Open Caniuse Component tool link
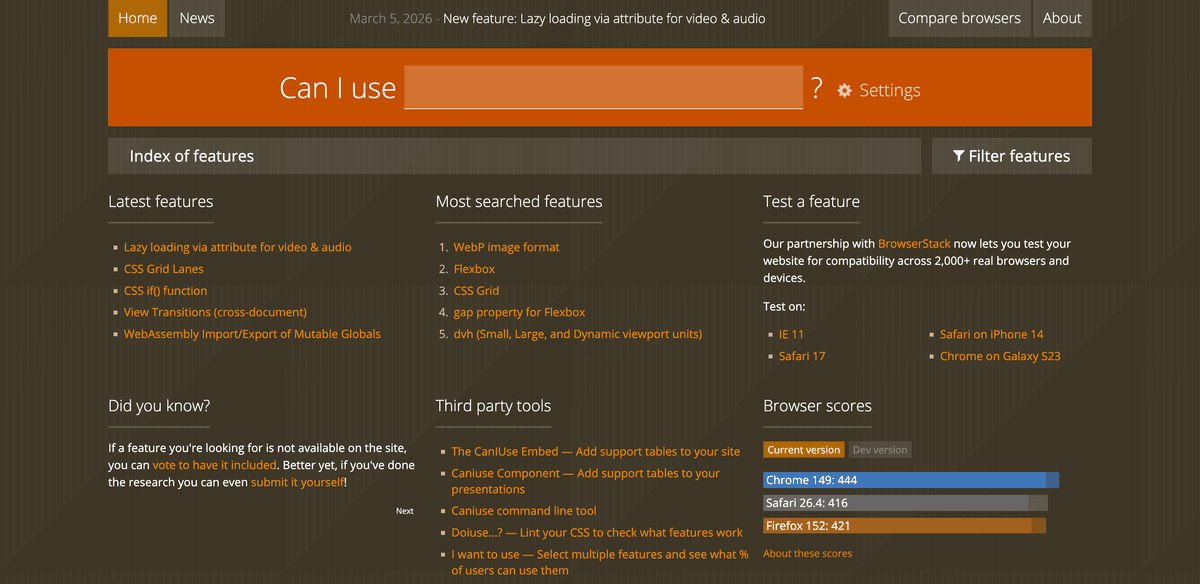Image resolution: width=1200 pixels, height=584 pixels. (585, 481)
